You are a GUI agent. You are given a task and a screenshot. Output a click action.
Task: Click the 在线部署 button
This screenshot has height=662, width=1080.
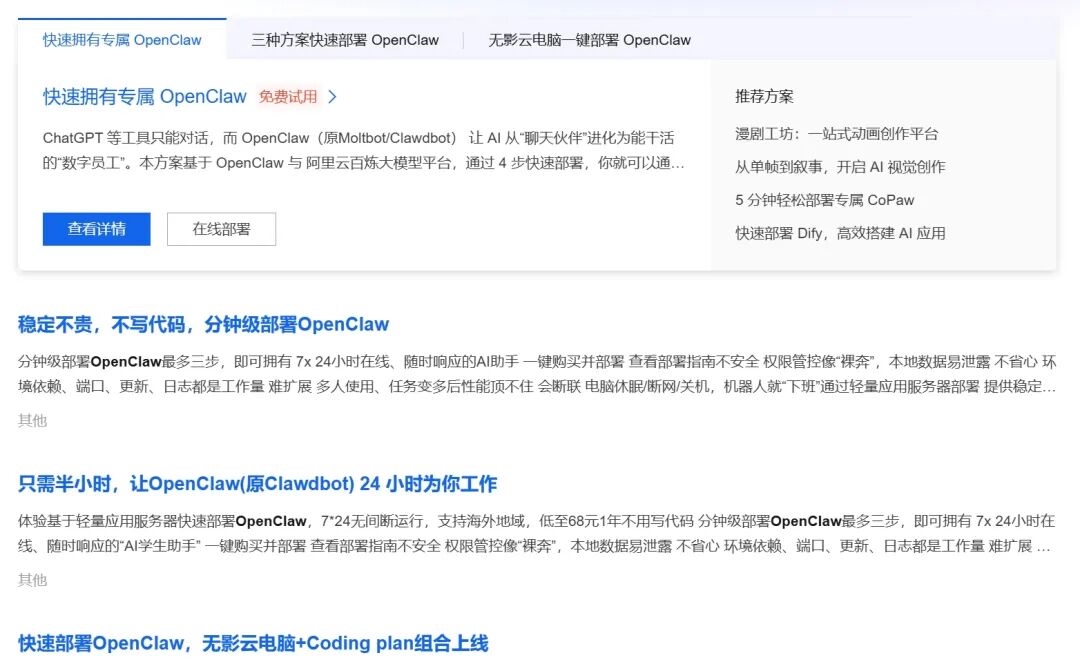pos(221,229)
